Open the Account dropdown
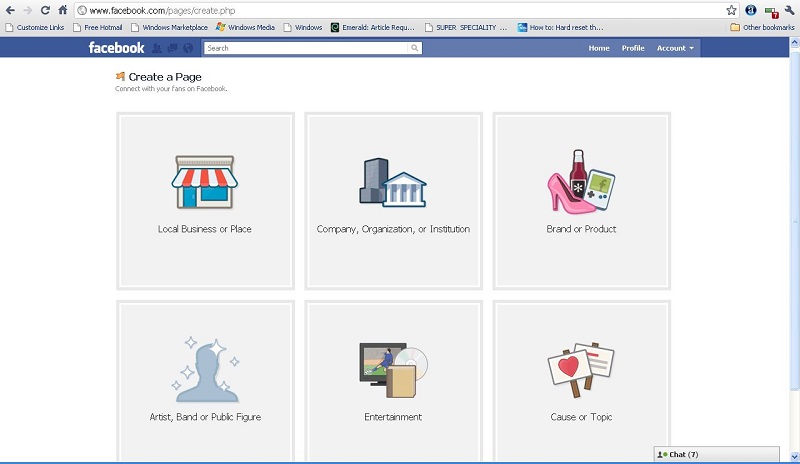The height and width of the screenshot is (464, 800). (x=675, y=48)
